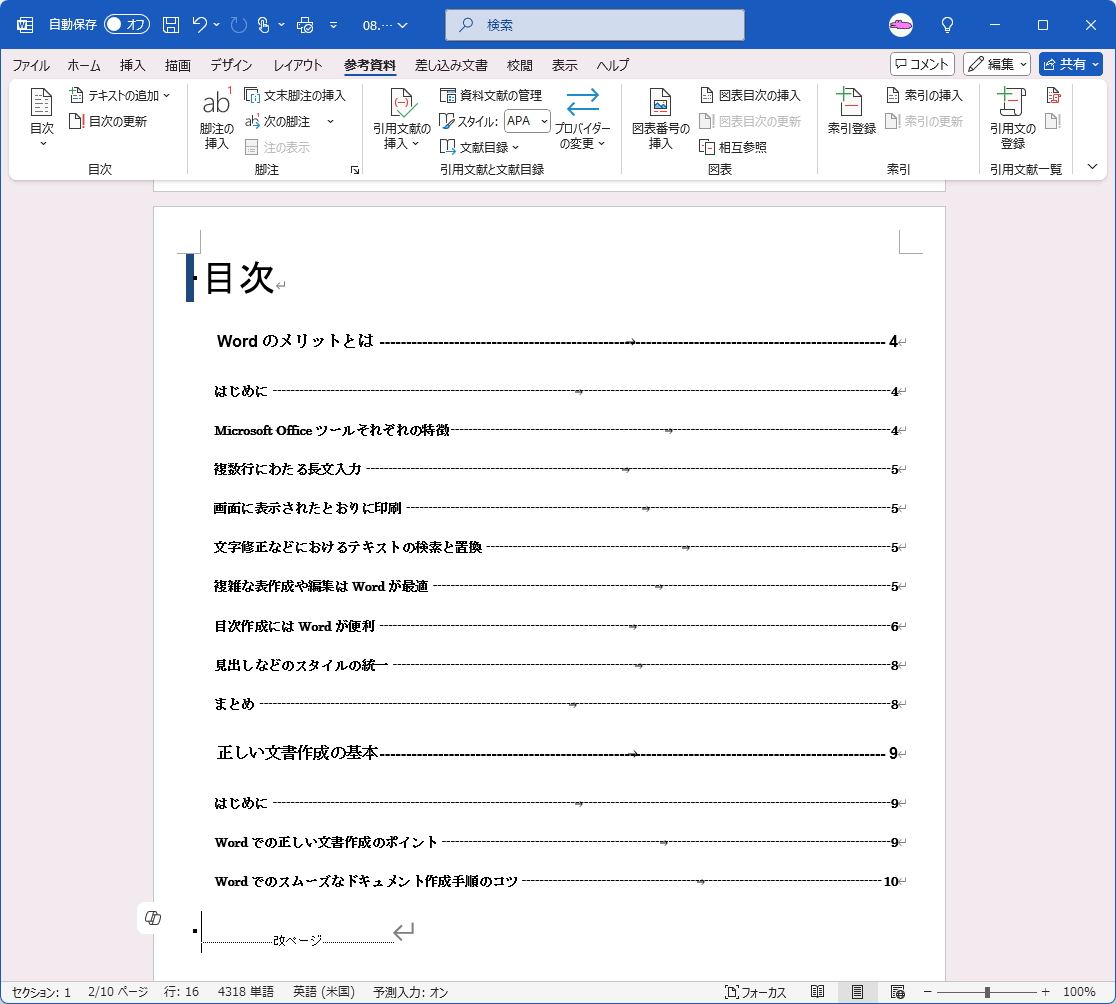
Task: Click the 2/10 ページ page indicator
Action: click(118, 992)
